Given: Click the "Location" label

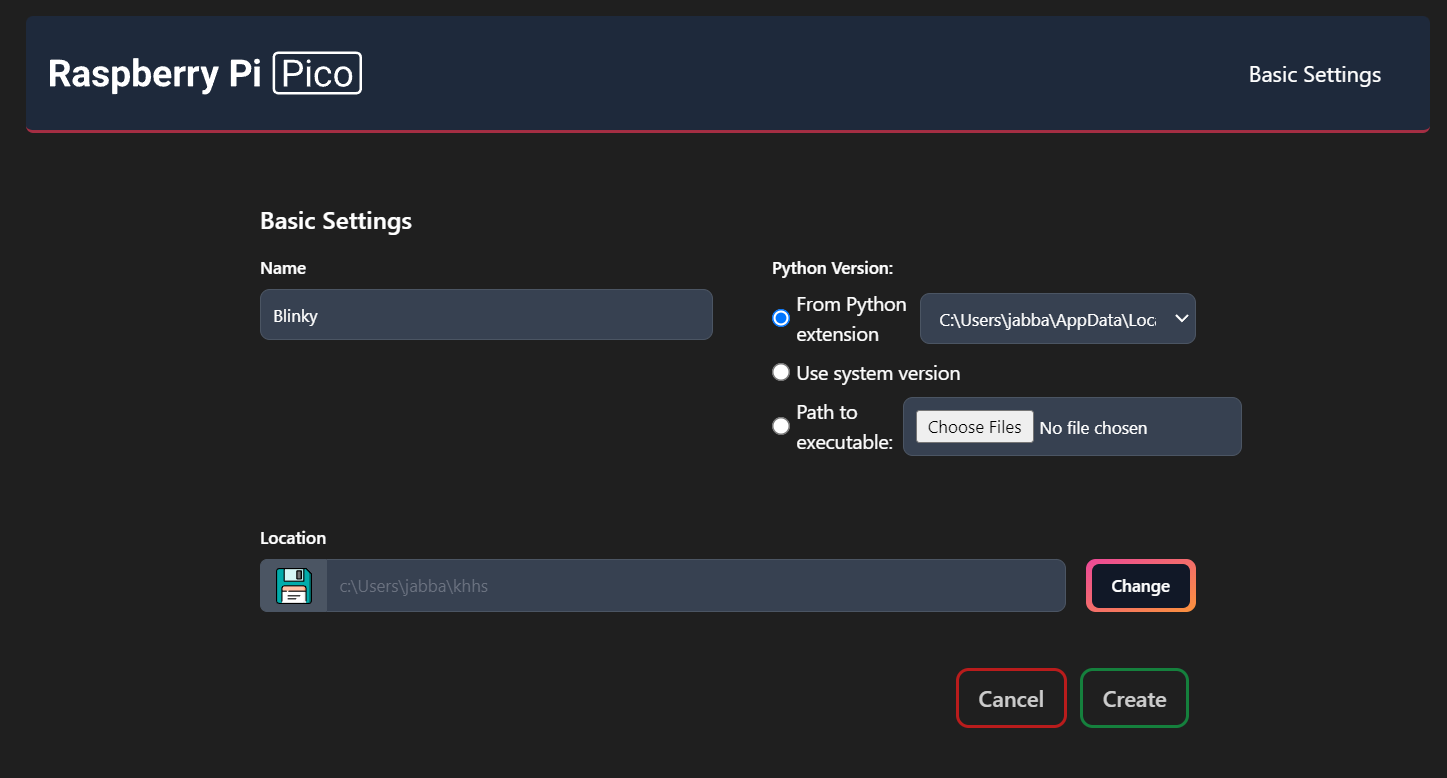Looking at the screenshot, I should pyautogui.click(x=293, y=538).
